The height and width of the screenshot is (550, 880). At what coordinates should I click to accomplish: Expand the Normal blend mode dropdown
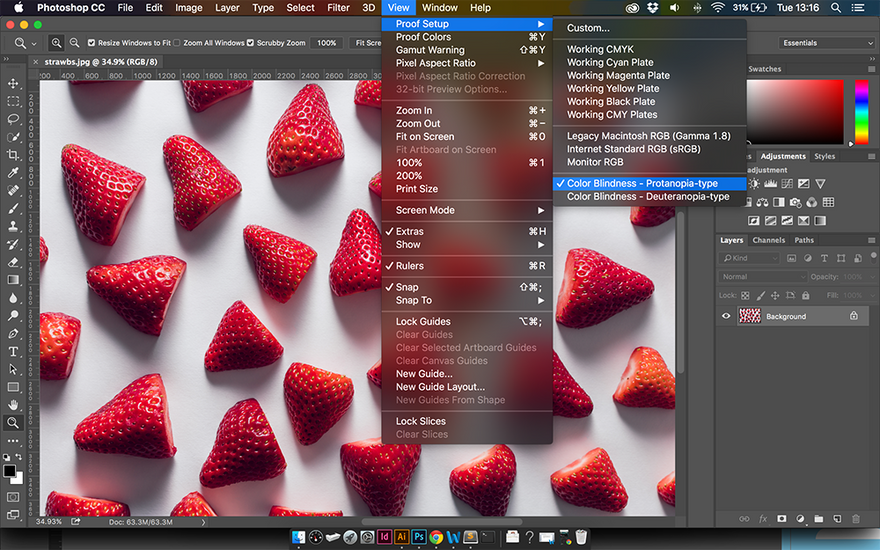pos(762,277)
